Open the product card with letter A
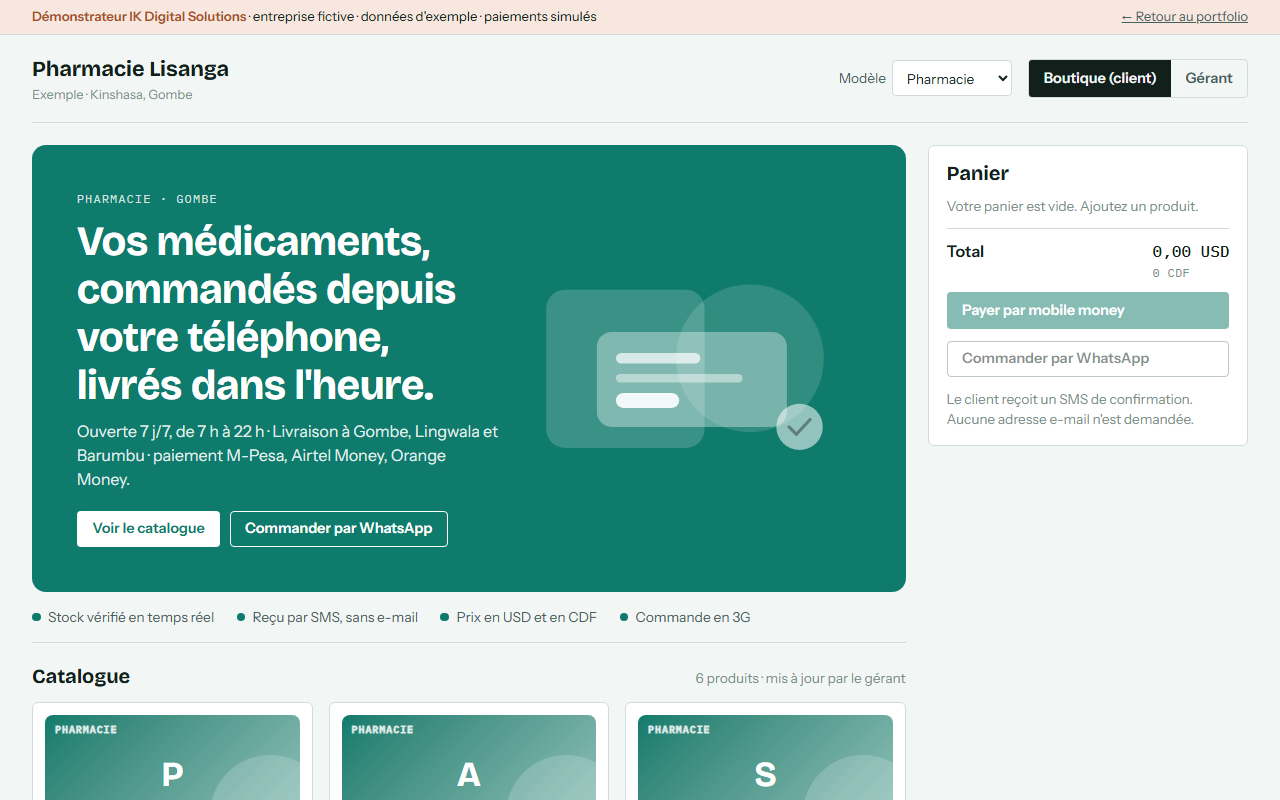The height and width of the screenshot is (800, 1280). (469, 751)
